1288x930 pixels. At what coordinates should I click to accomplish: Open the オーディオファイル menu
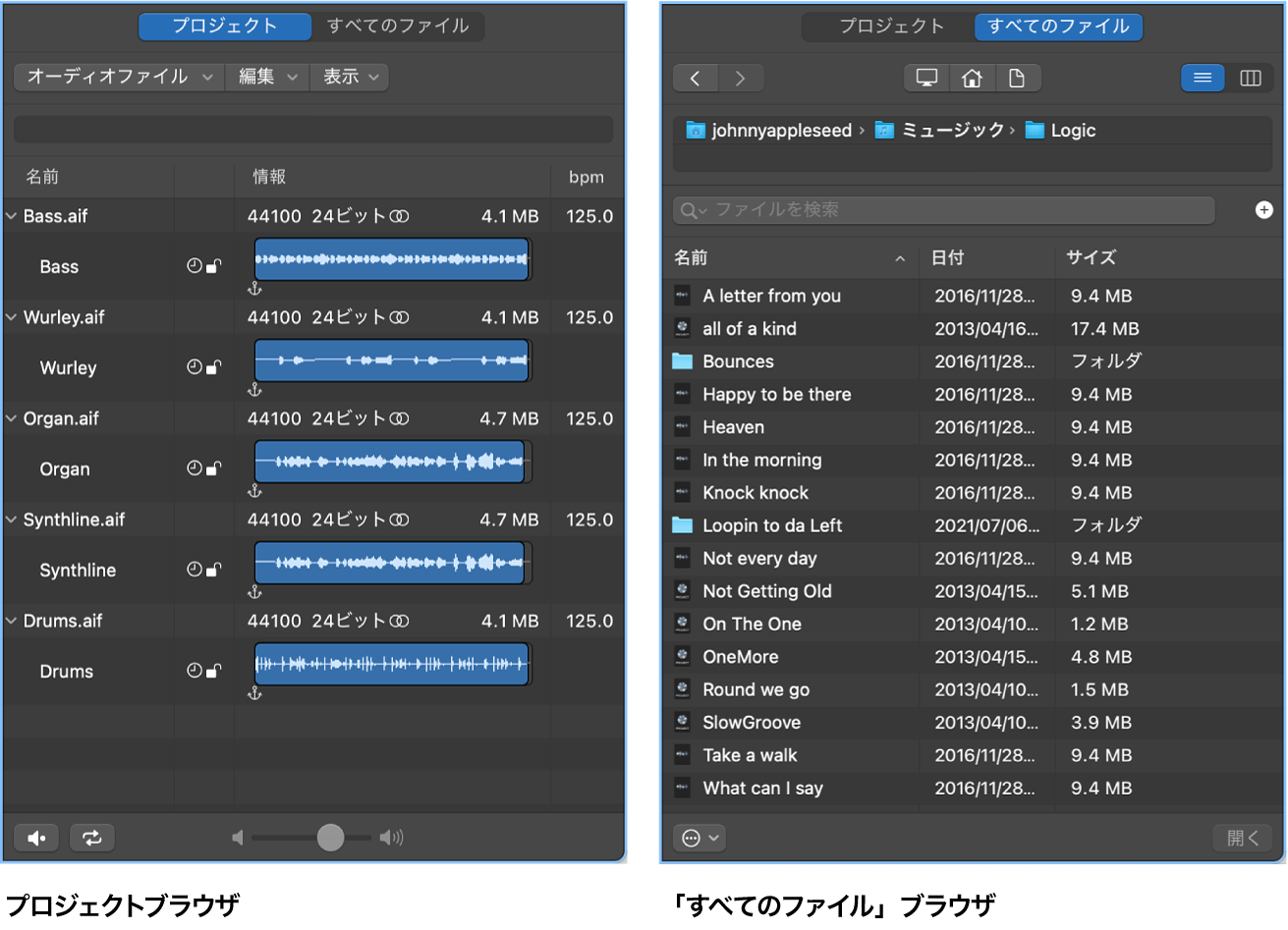pyautogui.click(x=117, y=77)
